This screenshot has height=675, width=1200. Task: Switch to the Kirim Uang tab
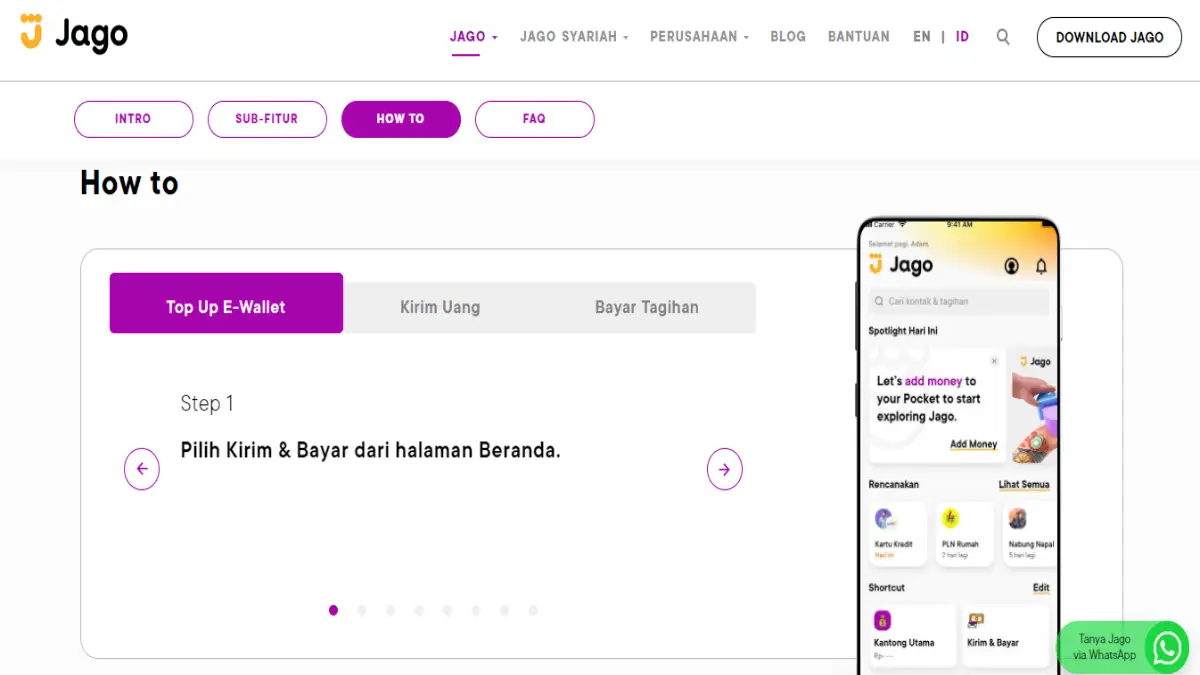[440, 307]
